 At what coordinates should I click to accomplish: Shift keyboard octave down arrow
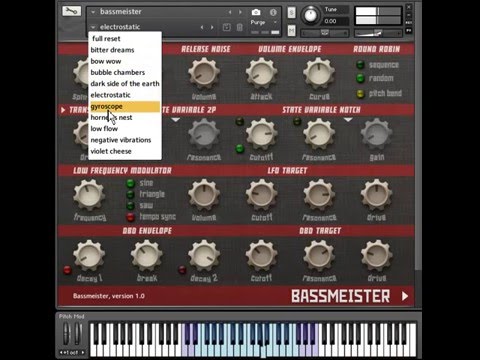tap(61, 352)
